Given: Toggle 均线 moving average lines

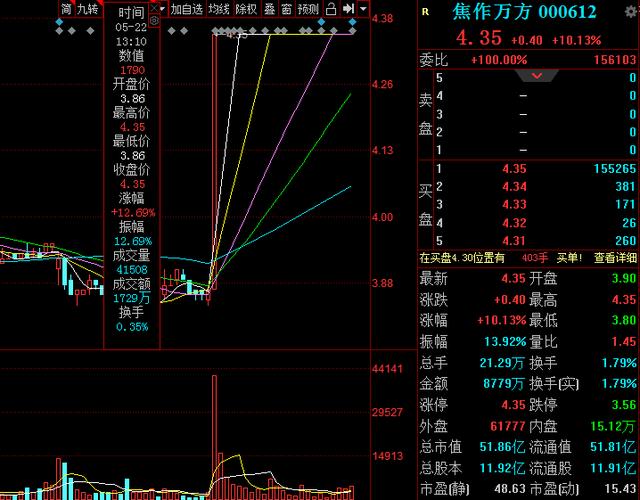Looking at the screenshot, I should (219, 9).
